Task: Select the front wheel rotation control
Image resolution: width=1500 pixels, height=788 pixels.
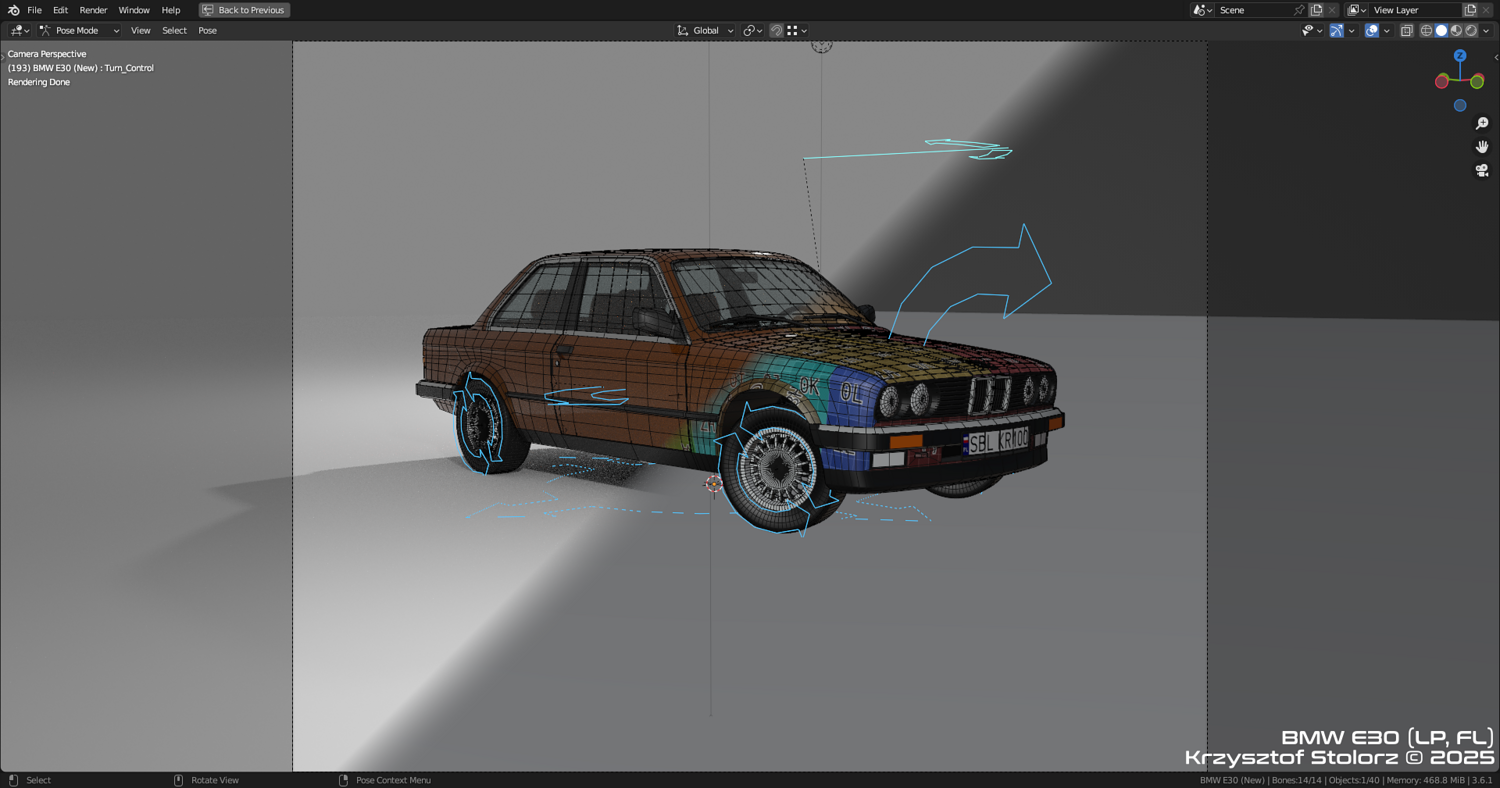Action: click(775, 468)
